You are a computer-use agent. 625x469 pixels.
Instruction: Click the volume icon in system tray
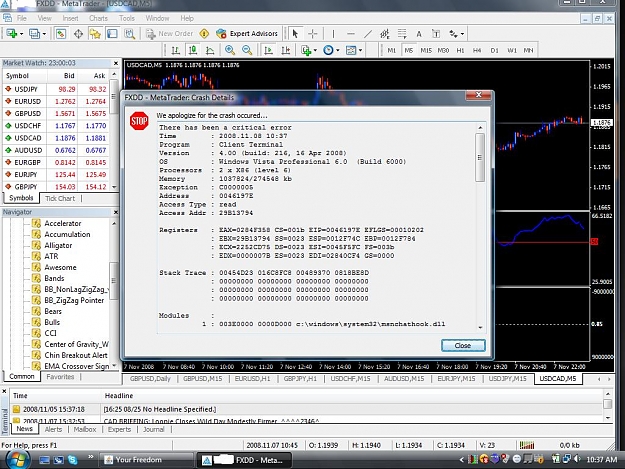(577, 459)
